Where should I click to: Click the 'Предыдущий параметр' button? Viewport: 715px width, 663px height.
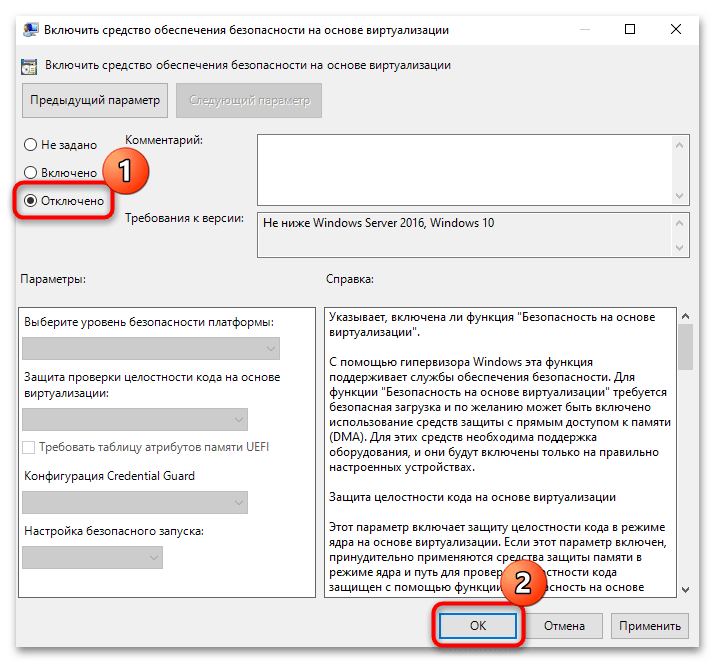point(95,100)
